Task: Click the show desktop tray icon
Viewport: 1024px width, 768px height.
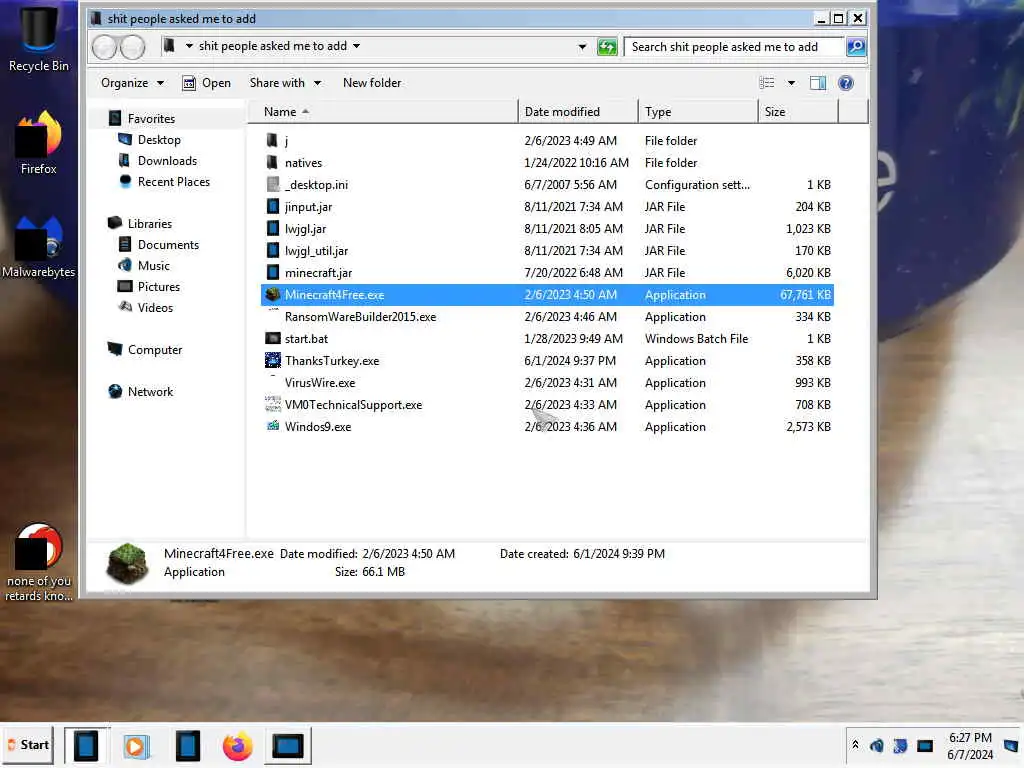Action: coord(1011,745)
